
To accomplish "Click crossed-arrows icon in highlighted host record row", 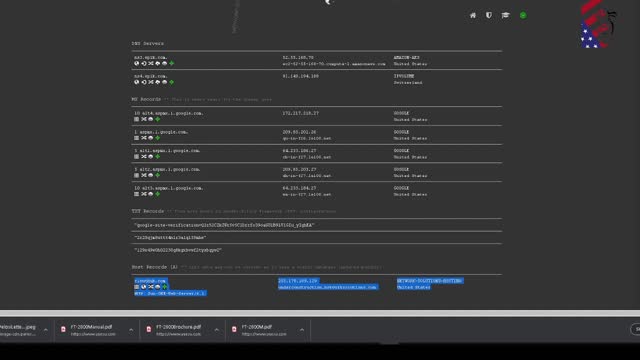I will (x=151, y=287).
